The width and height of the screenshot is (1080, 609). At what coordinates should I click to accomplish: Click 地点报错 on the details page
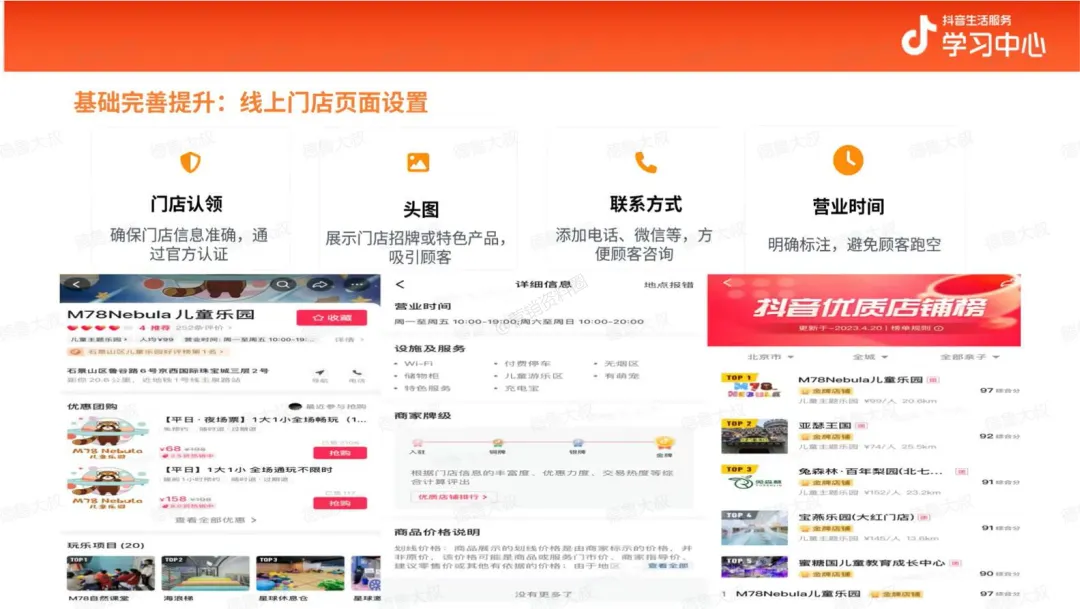click(668, 285)
